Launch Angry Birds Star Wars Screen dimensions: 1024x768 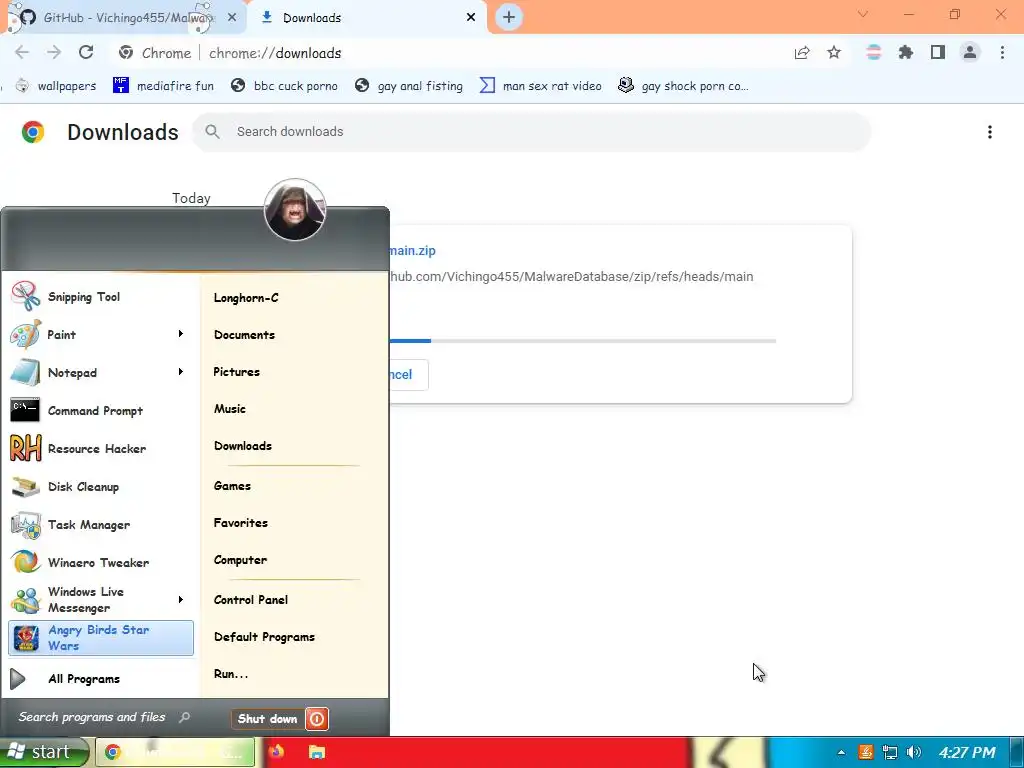(x=101, y=637)
